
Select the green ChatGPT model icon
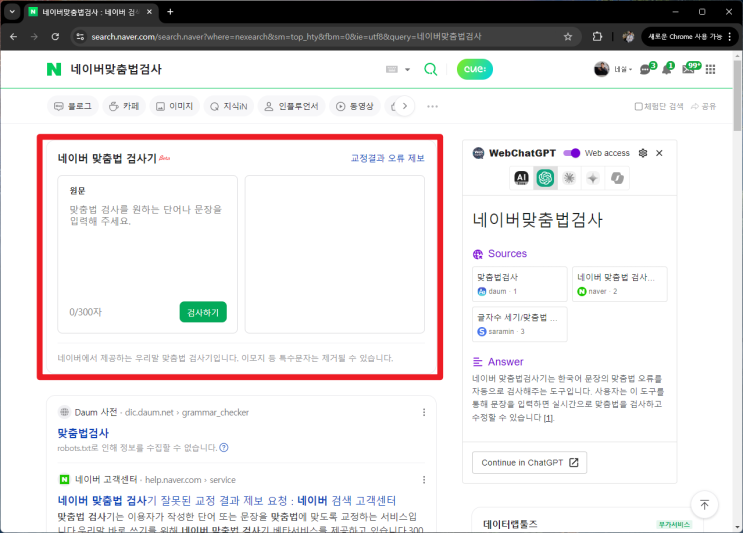coord(545,178)
